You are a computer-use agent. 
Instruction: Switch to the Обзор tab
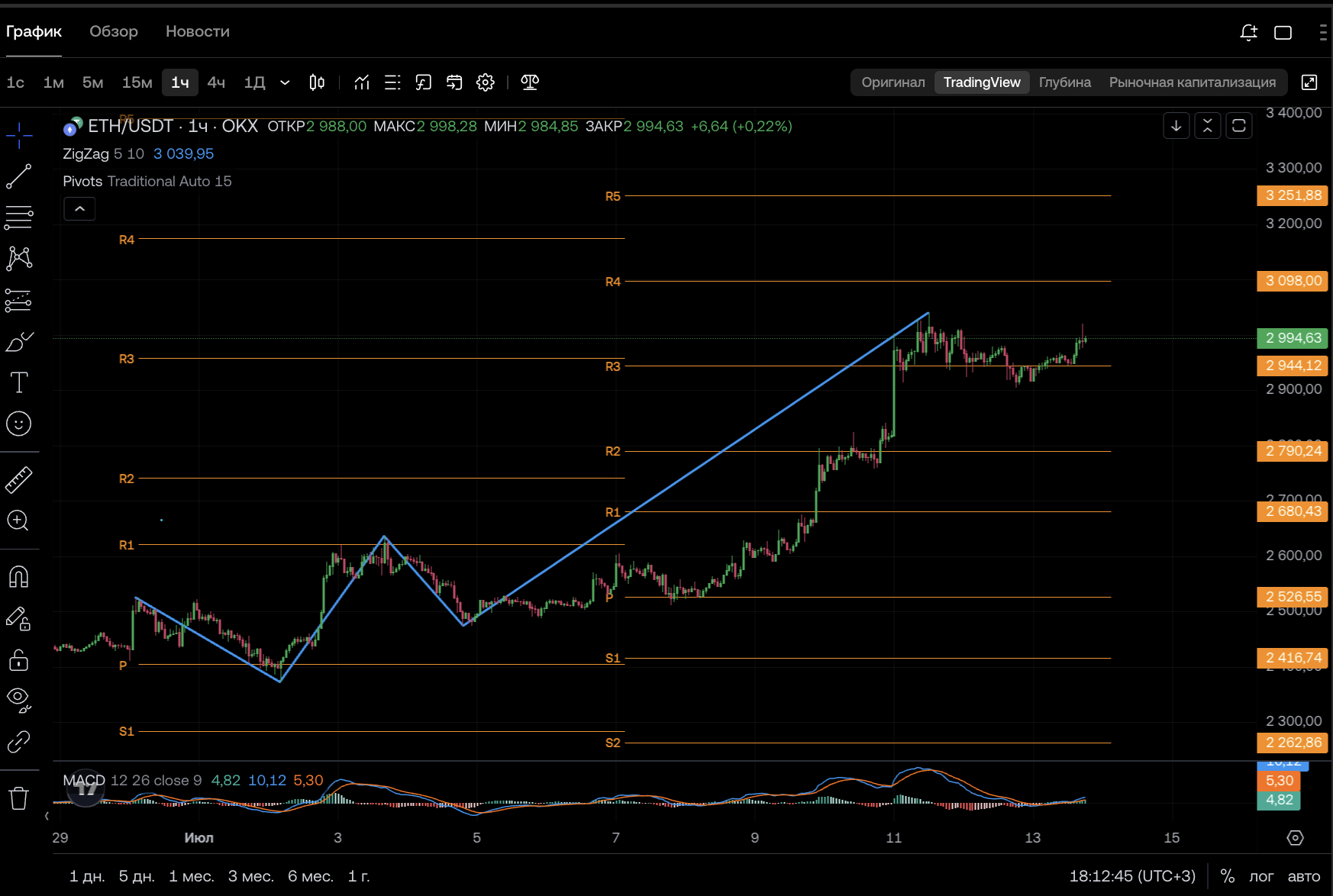click(x=114, y=31)
